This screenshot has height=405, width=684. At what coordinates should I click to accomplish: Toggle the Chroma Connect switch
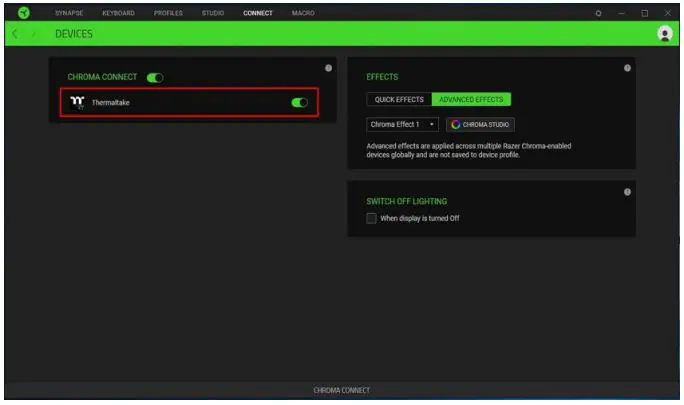(x=155, y=78)
